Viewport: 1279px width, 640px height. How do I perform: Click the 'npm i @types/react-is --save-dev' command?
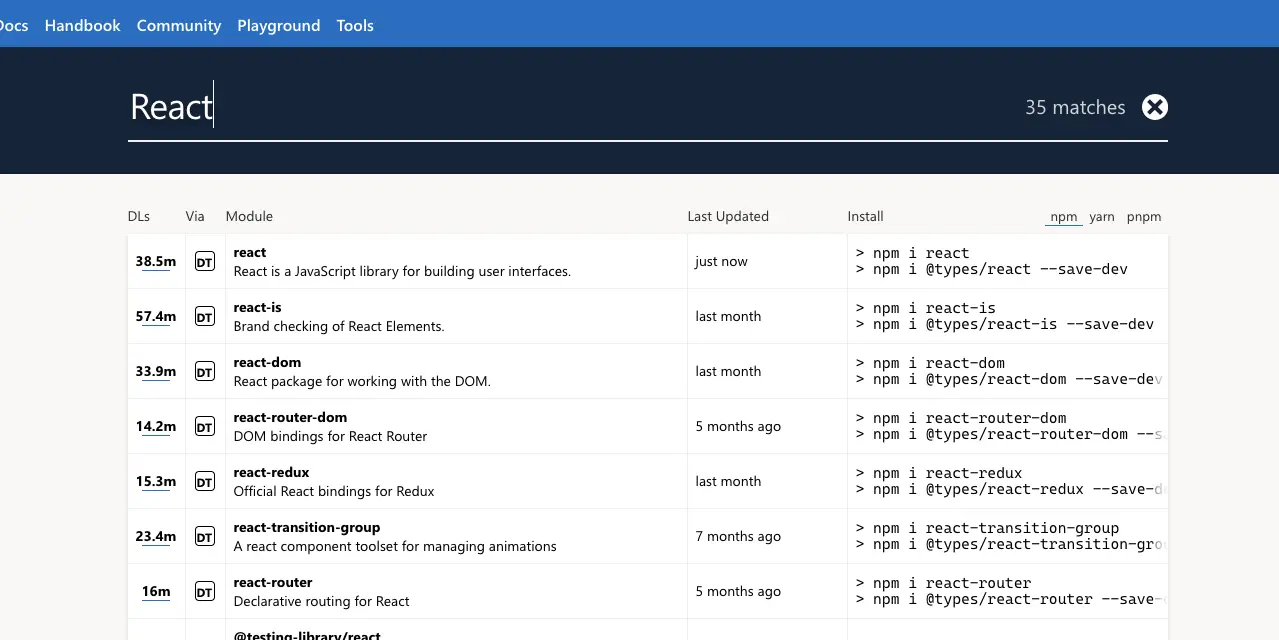click(1005, 324)
